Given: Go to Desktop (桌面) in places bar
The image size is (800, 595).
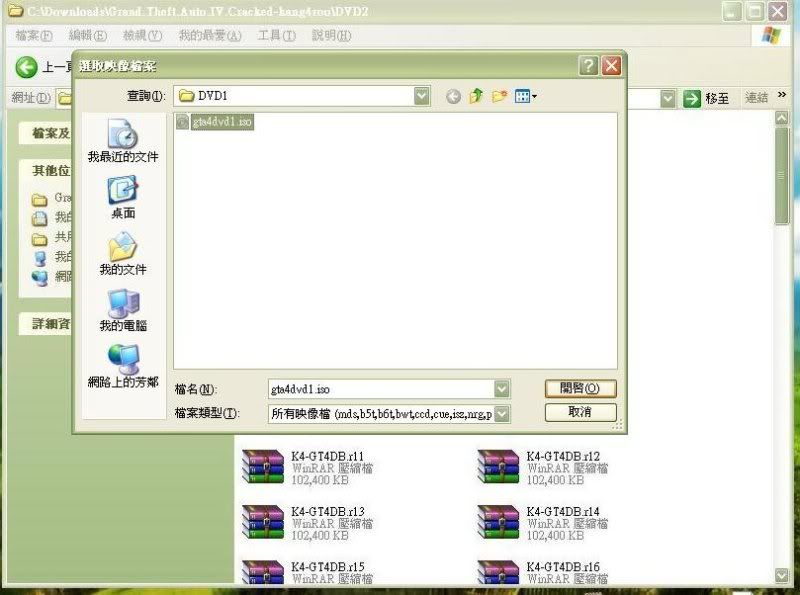Looking at the screenshot, I should click(122, 196).
